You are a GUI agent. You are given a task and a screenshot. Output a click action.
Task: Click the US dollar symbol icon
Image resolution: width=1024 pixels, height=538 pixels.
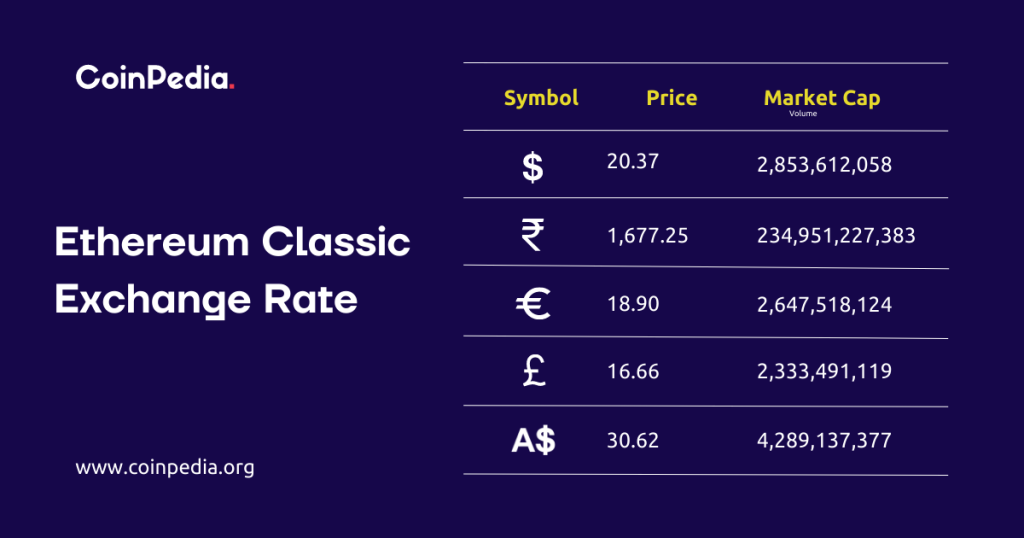(x=533, y=167)
